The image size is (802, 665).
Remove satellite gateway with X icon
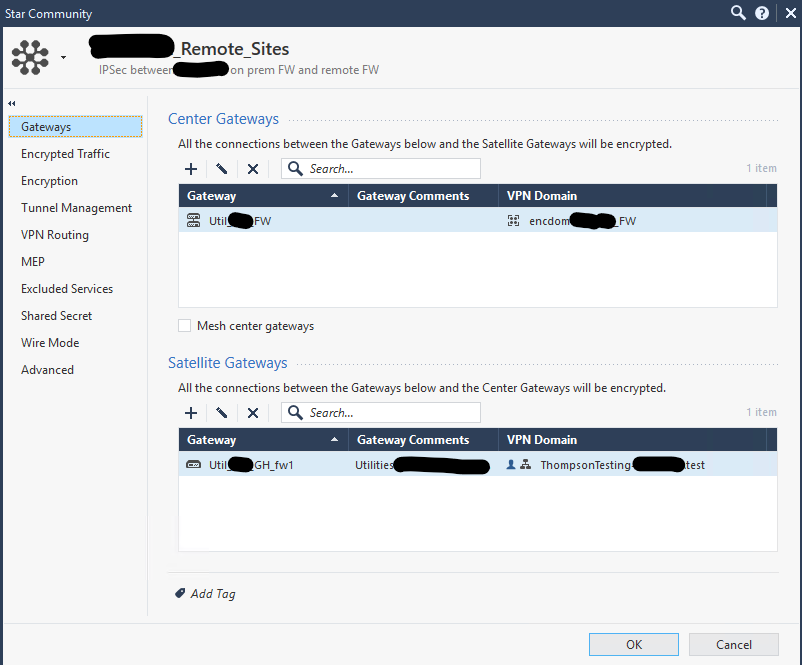(x=253, y=413)
